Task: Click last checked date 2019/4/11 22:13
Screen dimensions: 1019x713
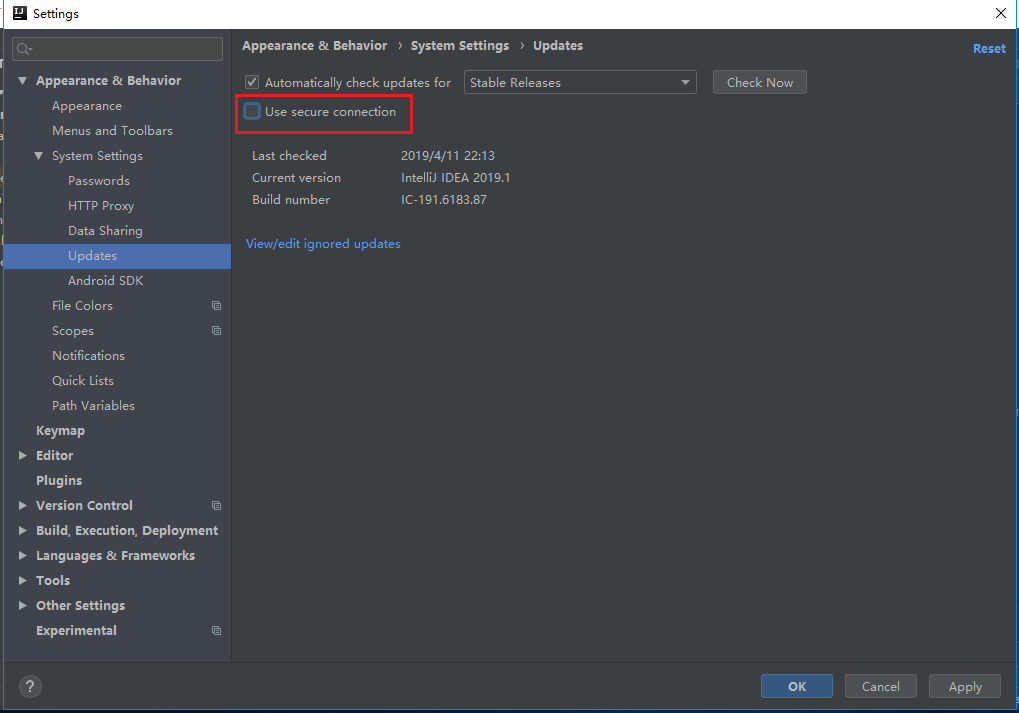Action: 448,155
